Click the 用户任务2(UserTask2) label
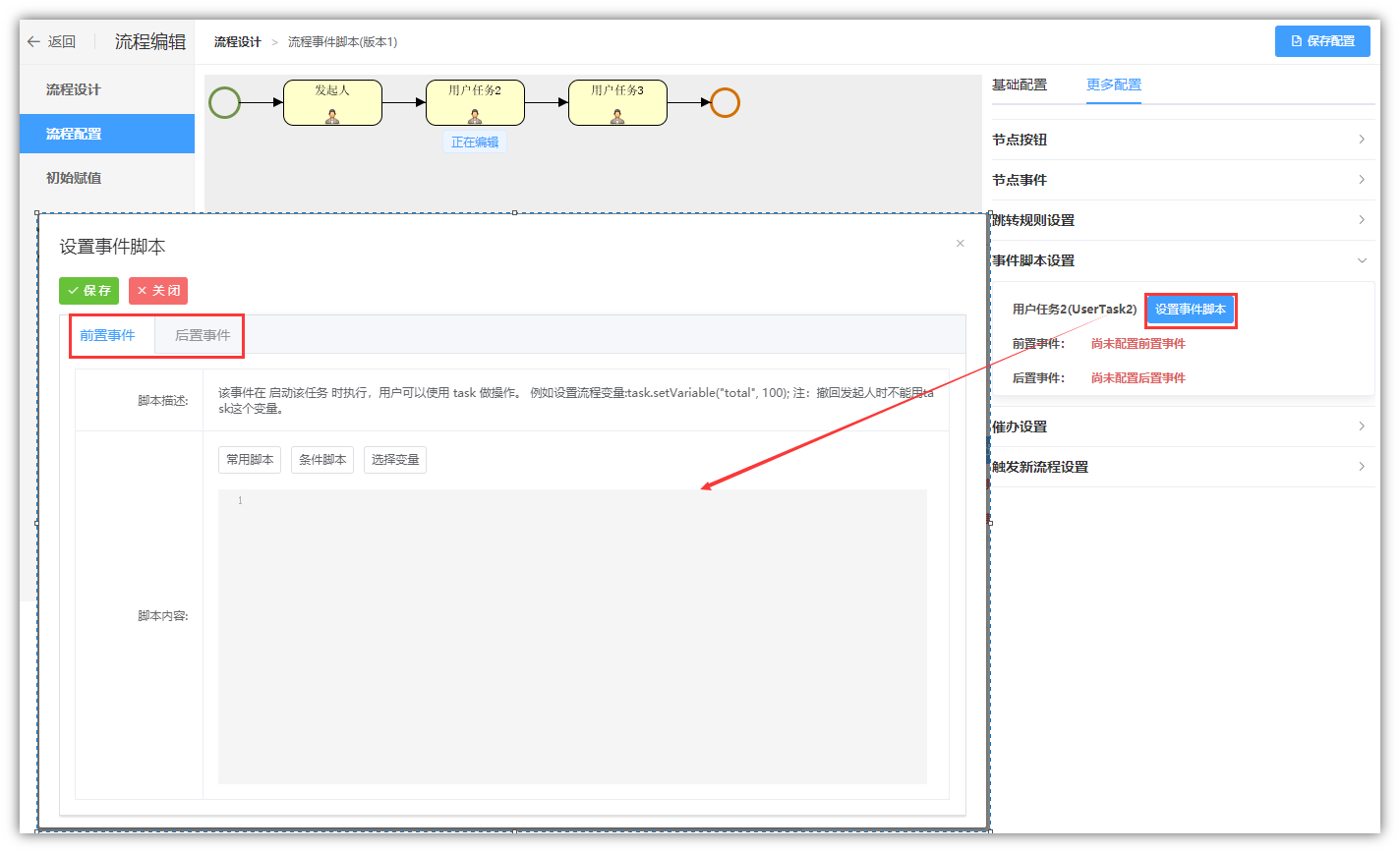 1075,310
